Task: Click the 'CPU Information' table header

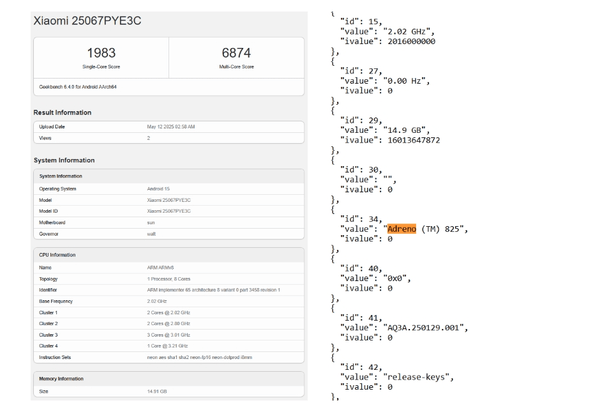Action: click(57, 255)
